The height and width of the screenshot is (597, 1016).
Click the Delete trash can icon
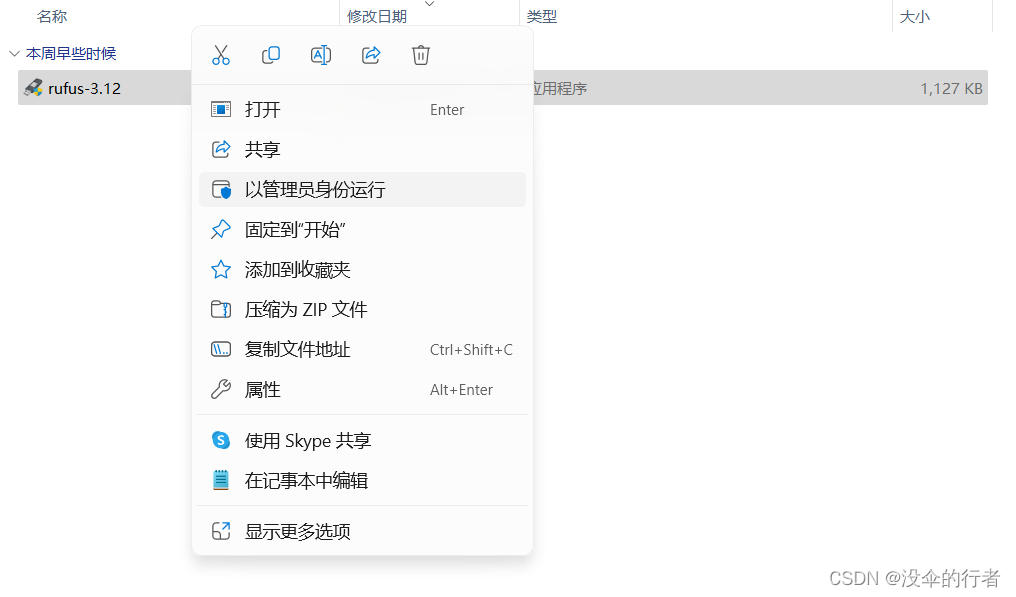[421, 55]
